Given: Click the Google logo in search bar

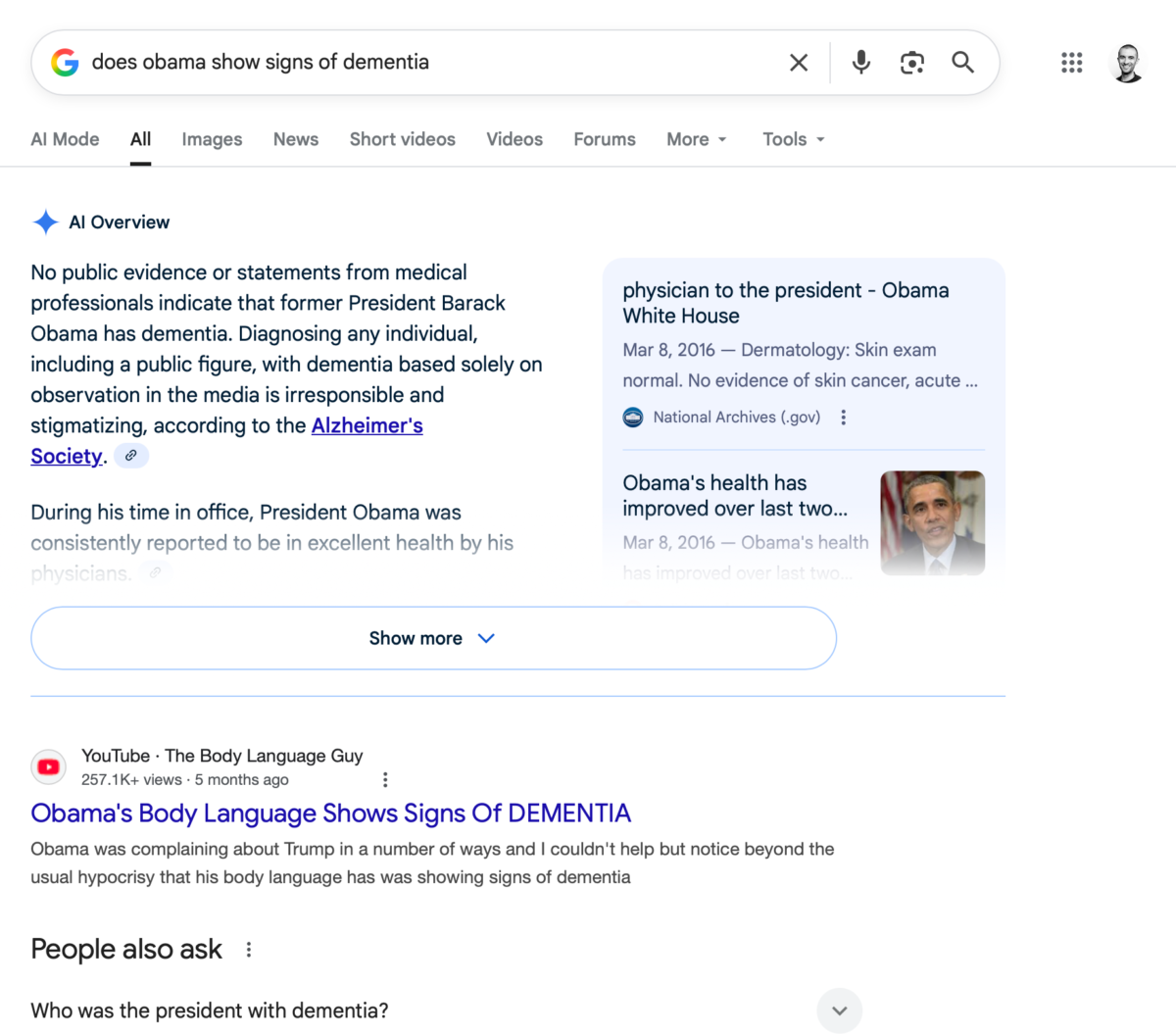Looking at the screenshot, I should click(x=65, y=63).
